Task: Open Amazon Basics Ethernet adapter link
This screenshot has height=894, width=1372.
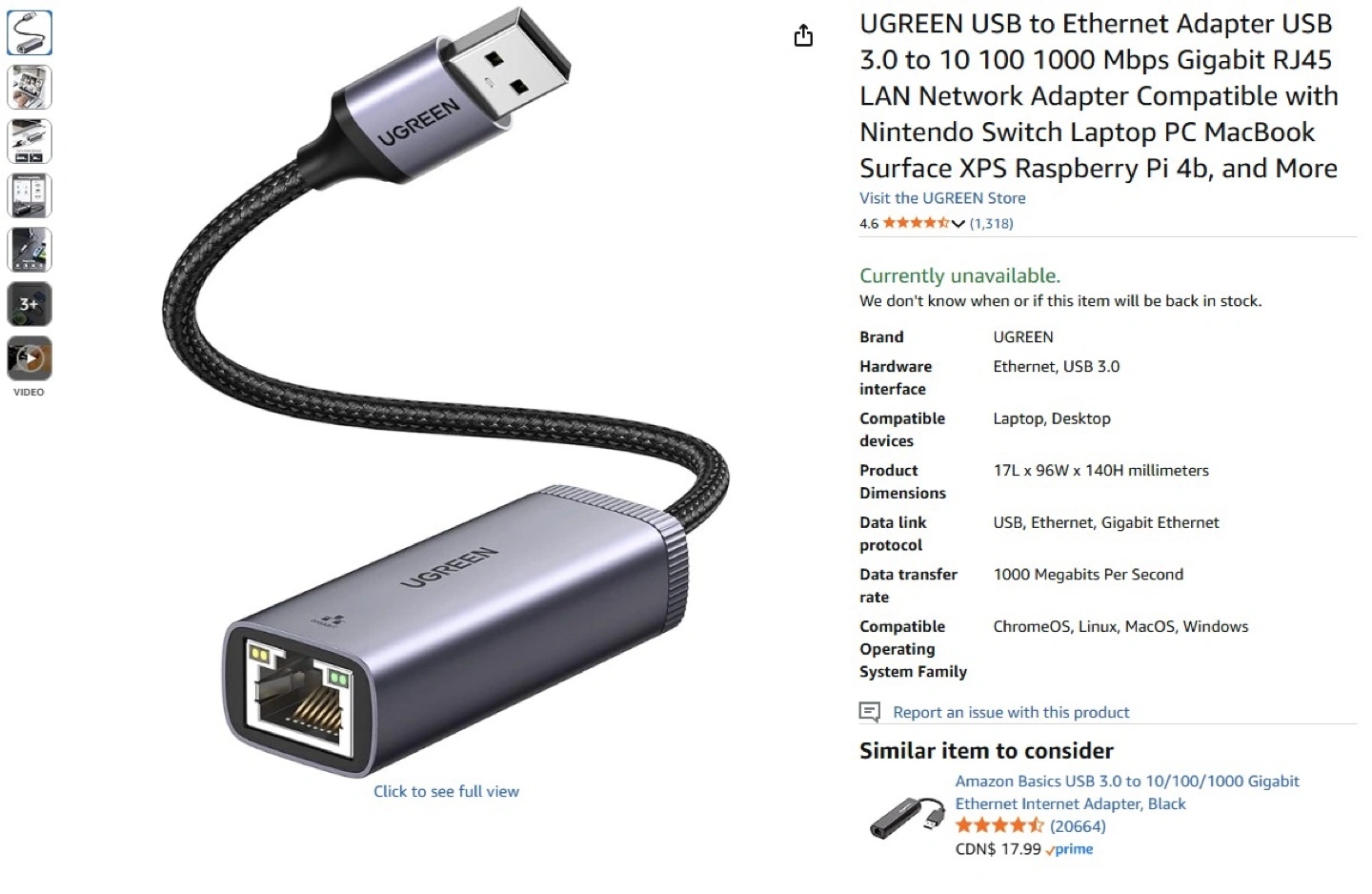Action: point(1127,792)
